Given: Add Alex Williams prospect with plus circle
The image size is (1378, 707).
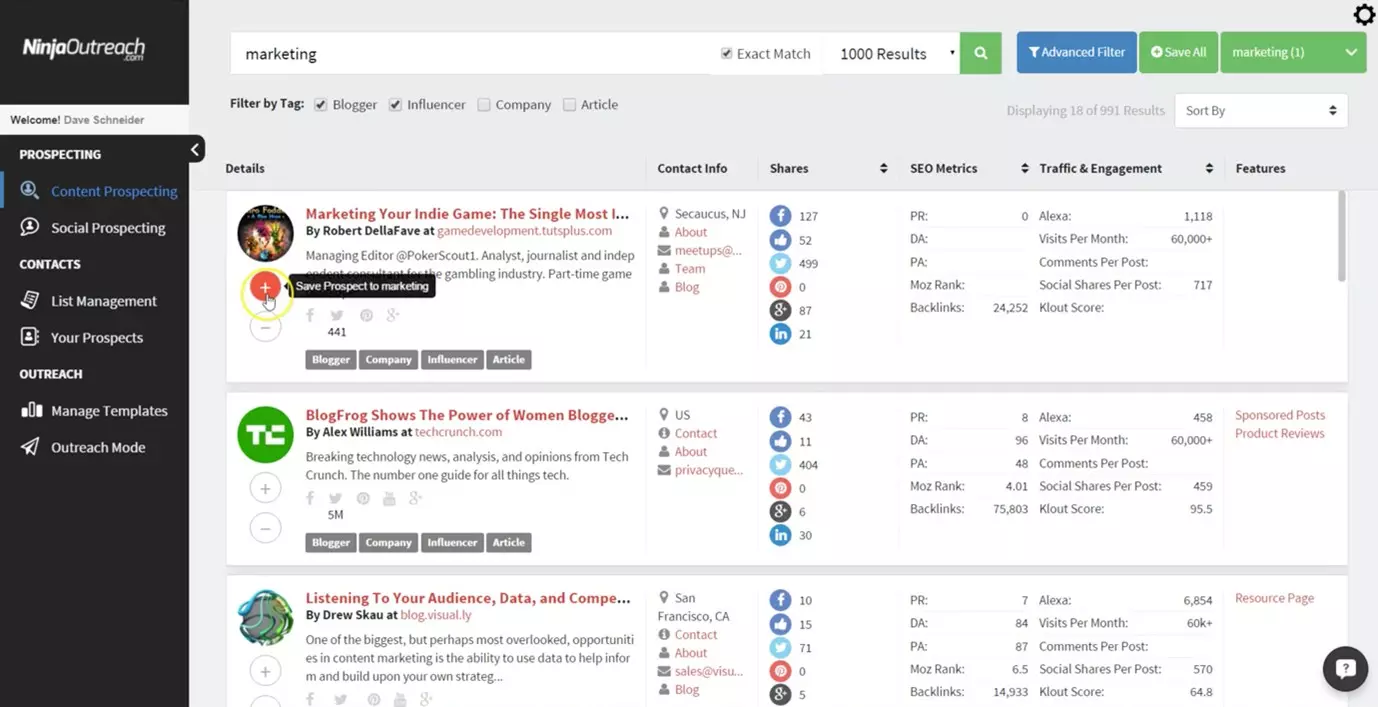Looking at the screenshot, I should click(x=265, y=488).
